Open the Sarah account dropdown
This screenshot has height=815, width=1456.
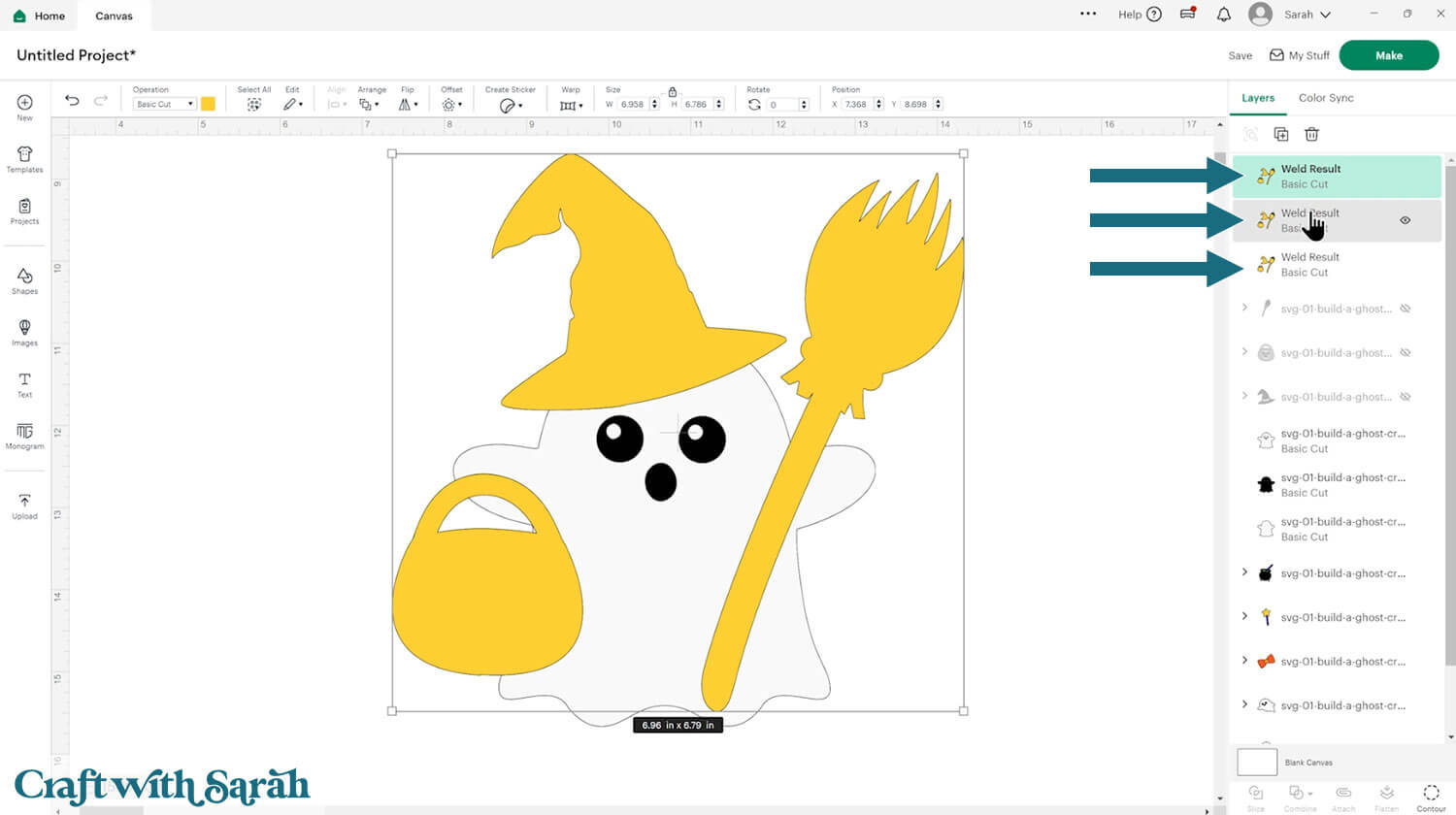point(1307,15)
